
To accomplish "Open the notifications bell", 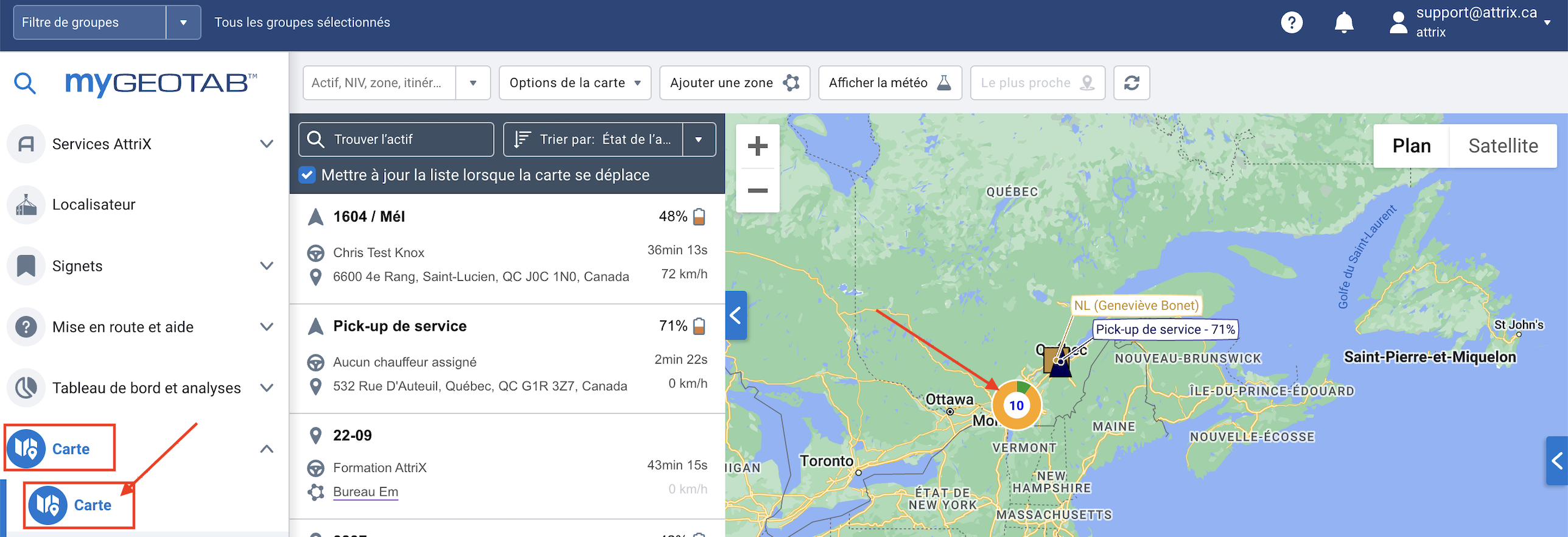I will click(x=1343, y=23).
